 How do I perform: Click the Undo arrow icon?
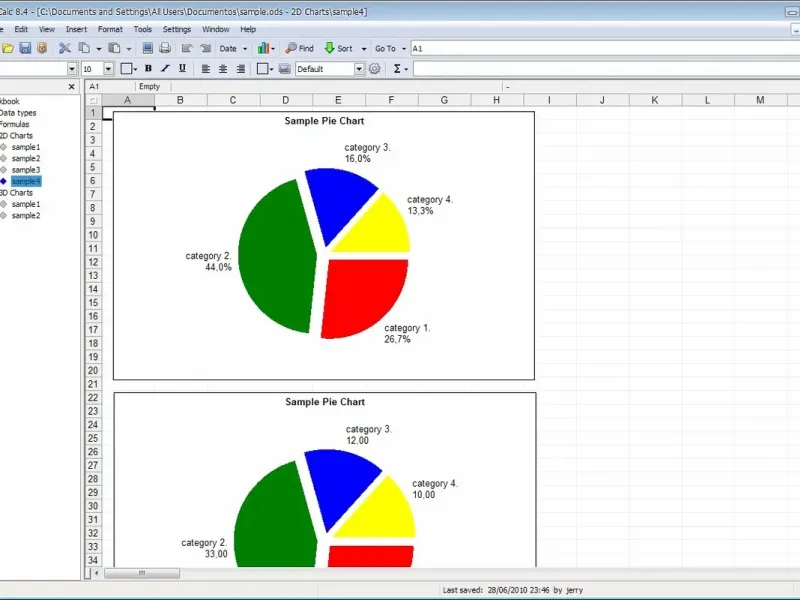click(187, 48)
